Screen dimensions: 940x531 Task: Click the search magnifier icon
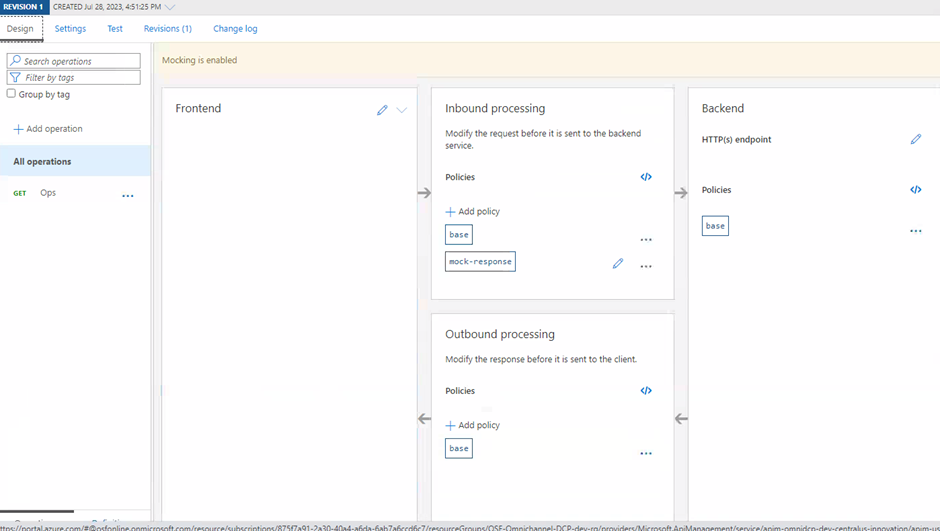tap(16, 61)
